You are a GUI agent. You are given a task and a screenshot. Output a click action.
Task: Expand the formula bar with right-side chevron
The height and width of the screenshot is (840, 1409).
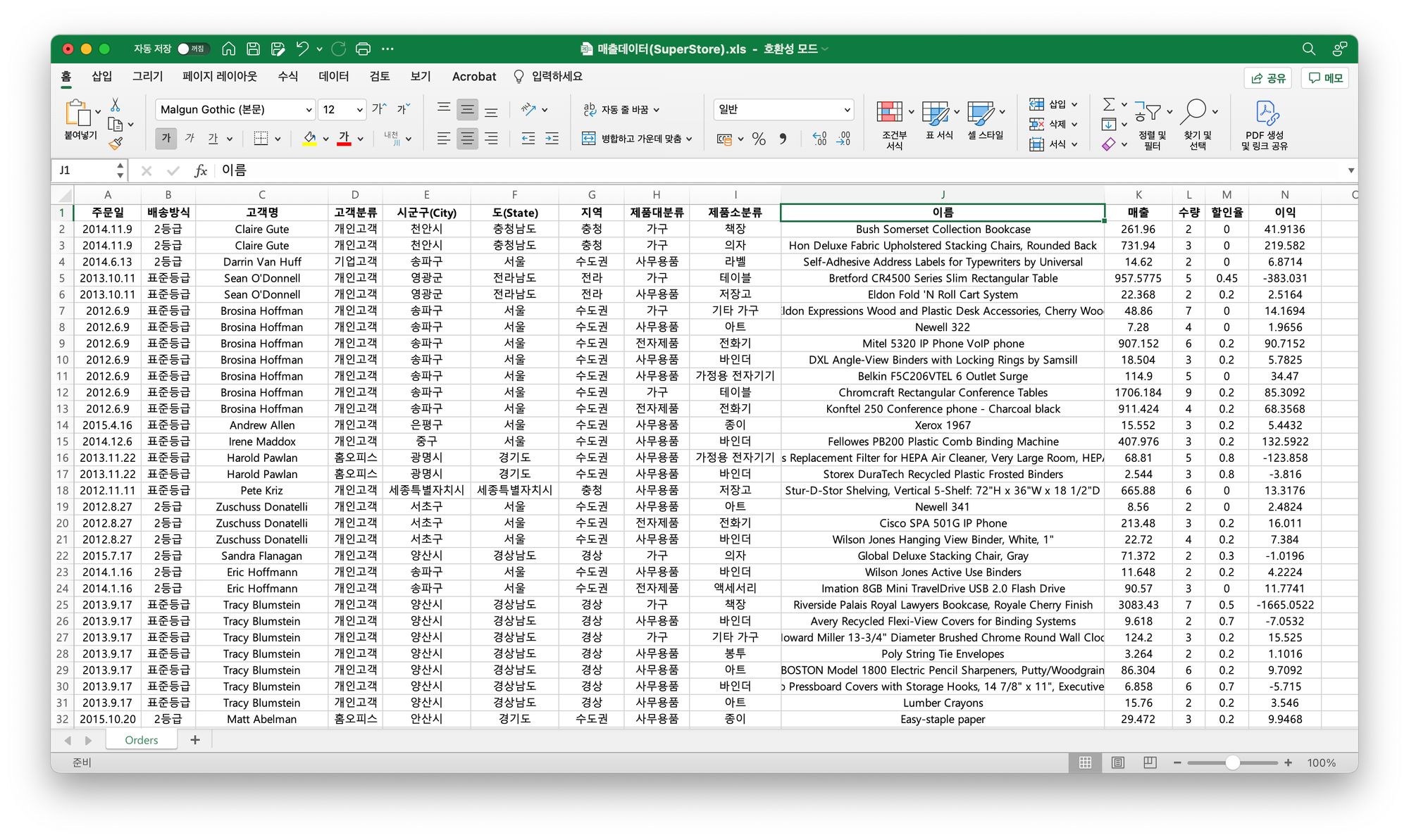point(1351,170)
